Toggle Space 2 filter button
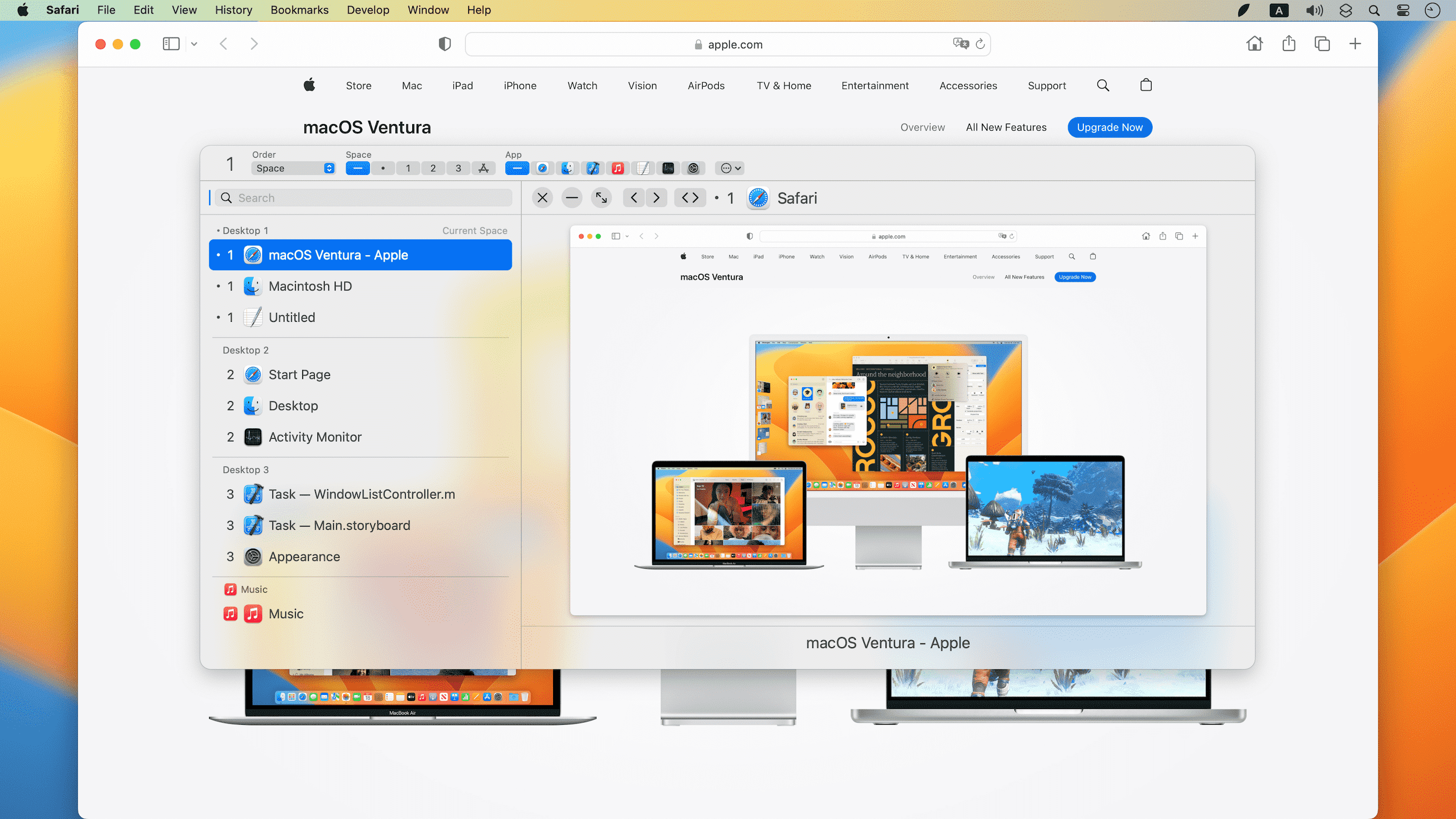This screenshot has width=1456, height=819. [433, 168]
